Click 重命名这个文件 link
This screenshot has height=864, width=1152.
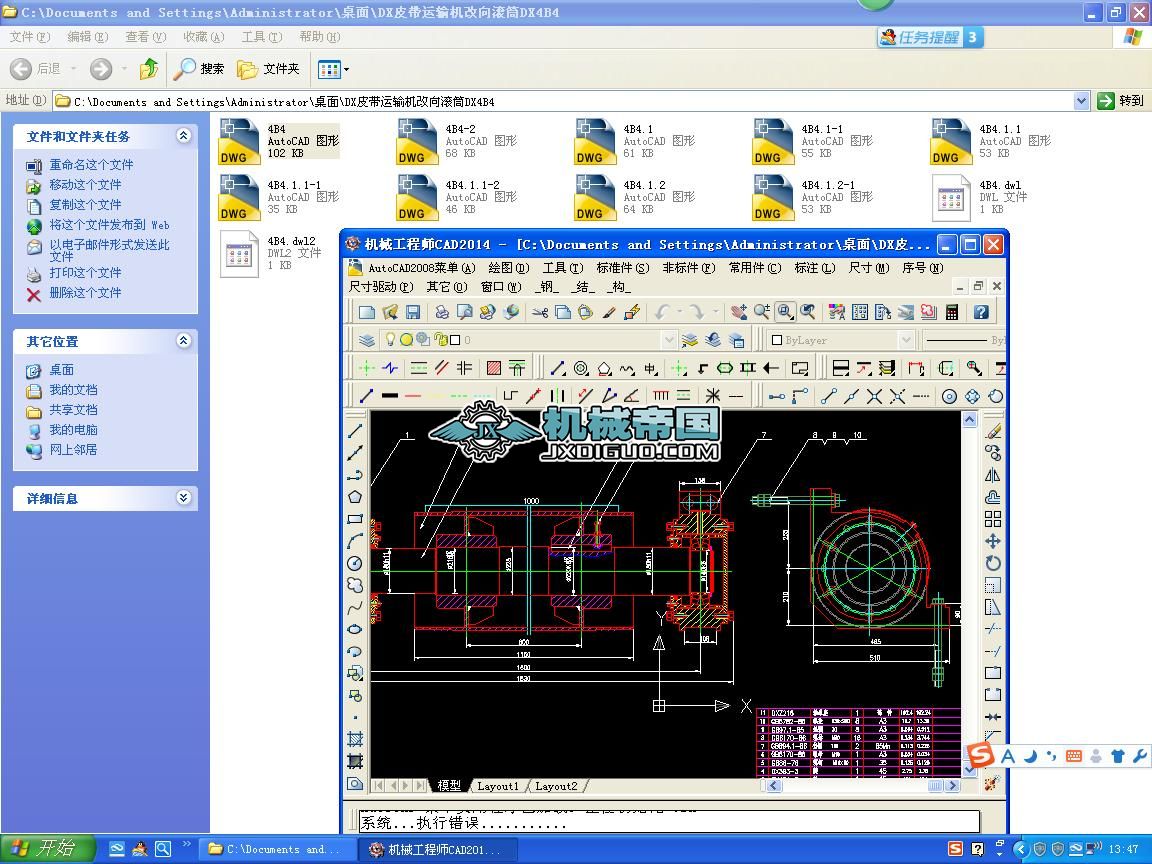click(x=91, y=165)
